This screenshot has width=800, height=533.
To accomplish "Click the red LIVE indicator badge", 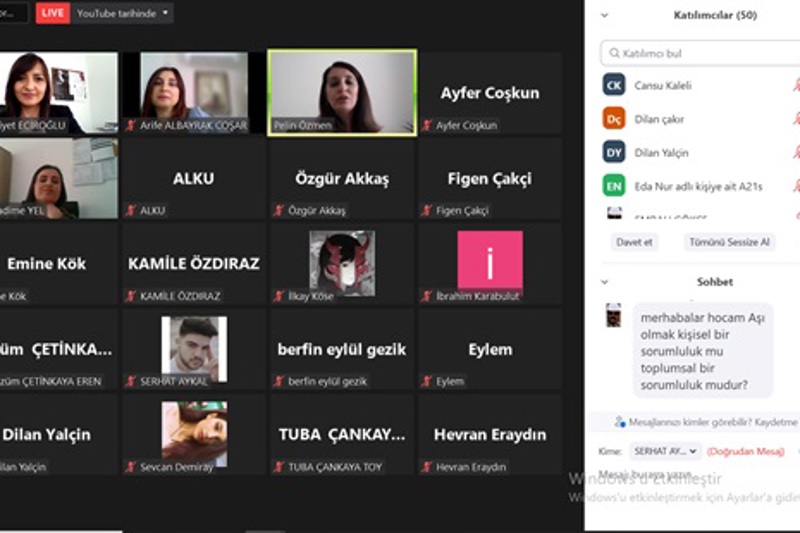I will coord(52,13).
